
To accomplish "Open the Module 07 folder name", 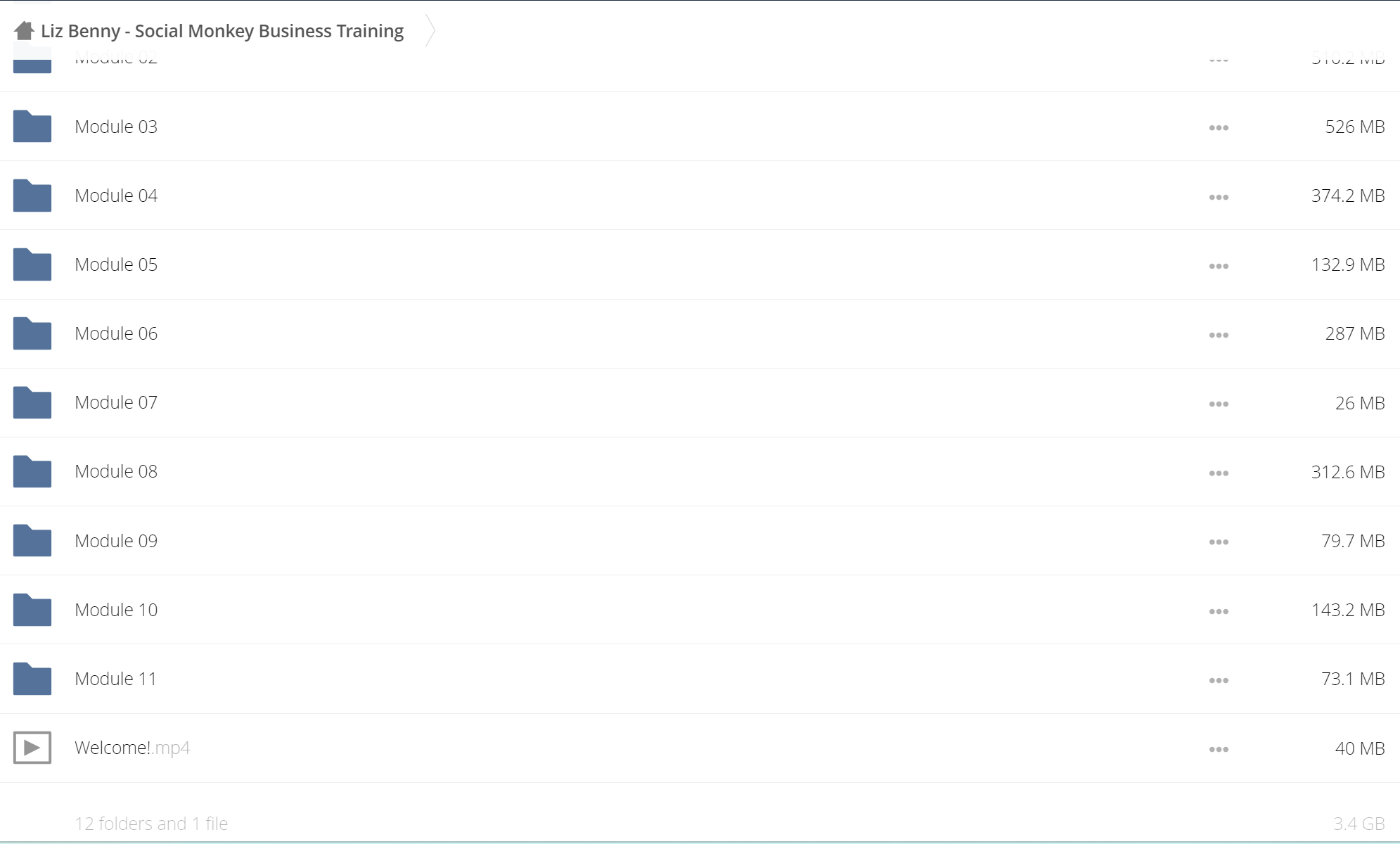I will (x=116, y=402).
